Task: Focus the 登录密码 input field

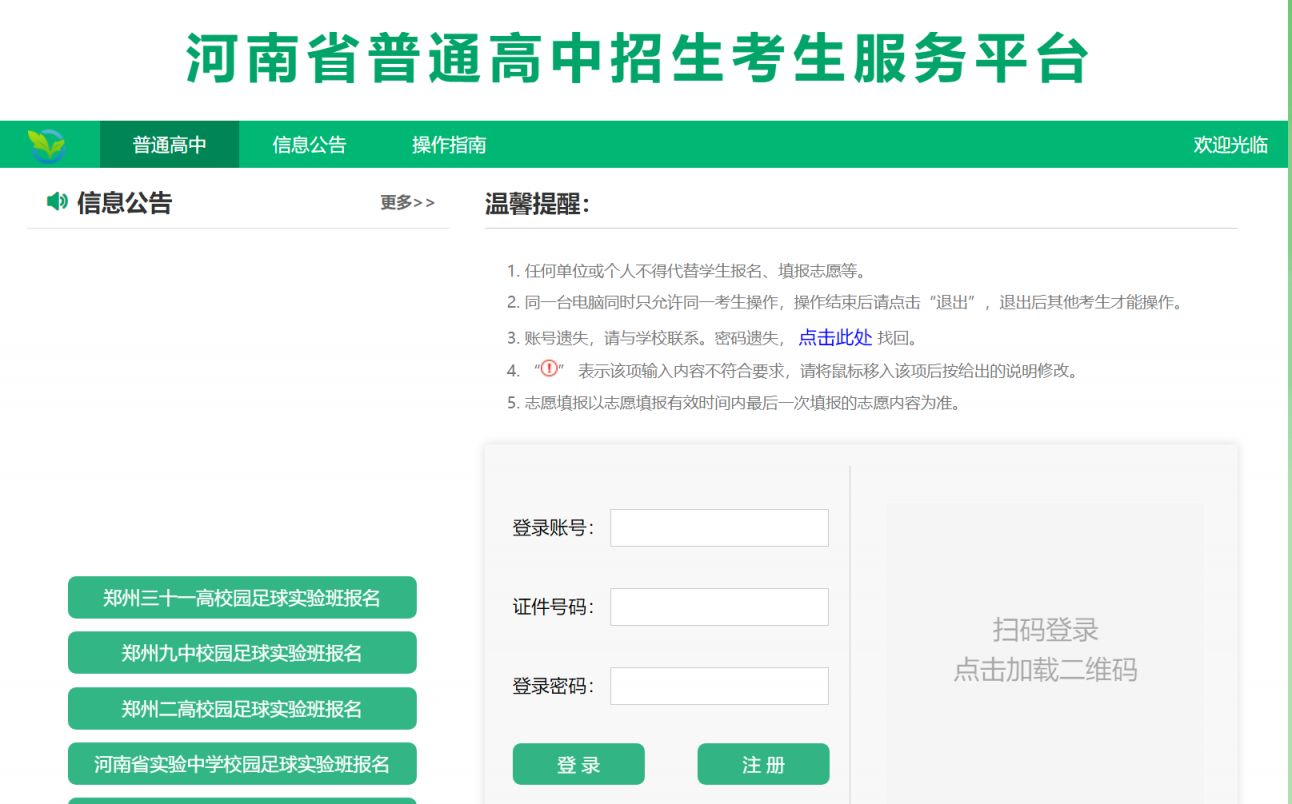Action: (x=719, y=686)
